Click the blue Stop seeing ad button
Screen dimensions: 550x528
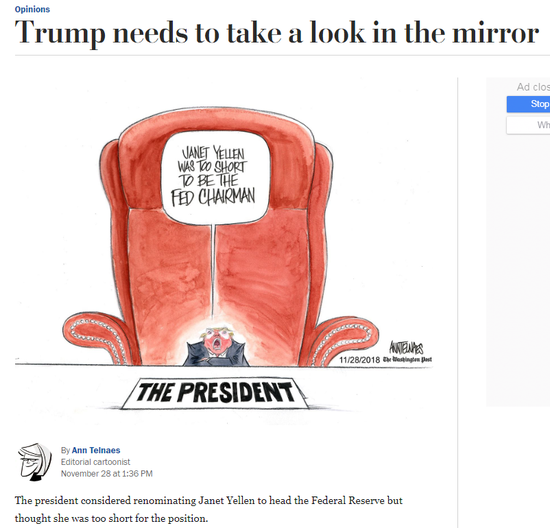pos(529,104)
